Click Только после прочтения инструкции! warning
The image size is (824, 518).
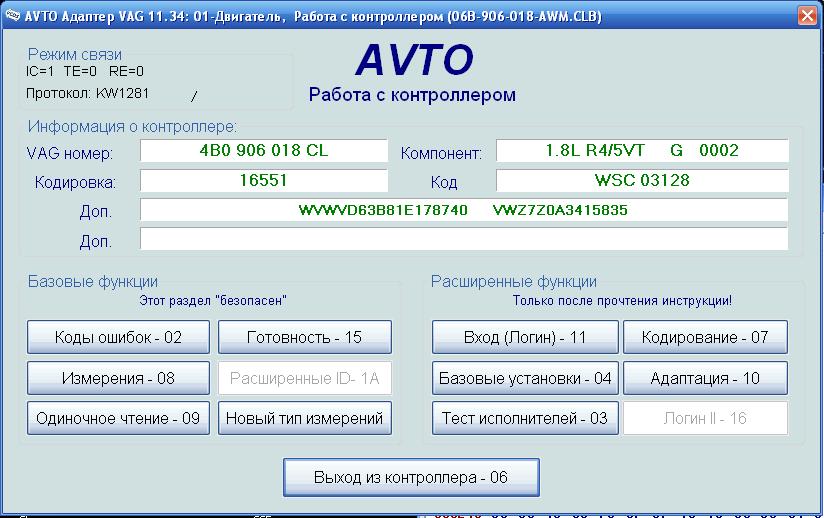click(x=622, y=301)
